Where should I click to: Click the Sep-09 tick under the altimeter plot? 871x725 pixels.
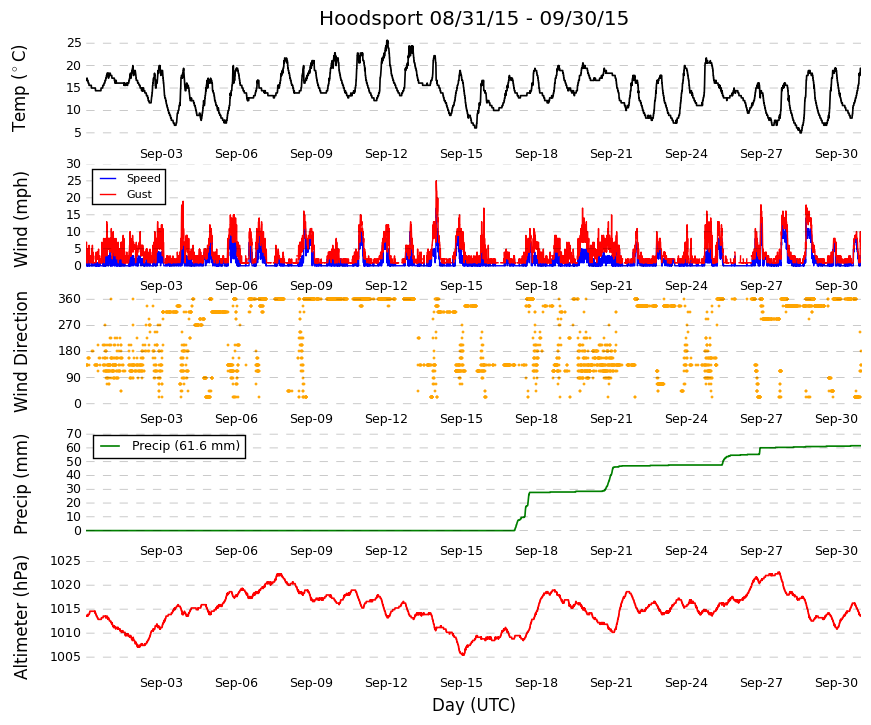coord(311,683)
